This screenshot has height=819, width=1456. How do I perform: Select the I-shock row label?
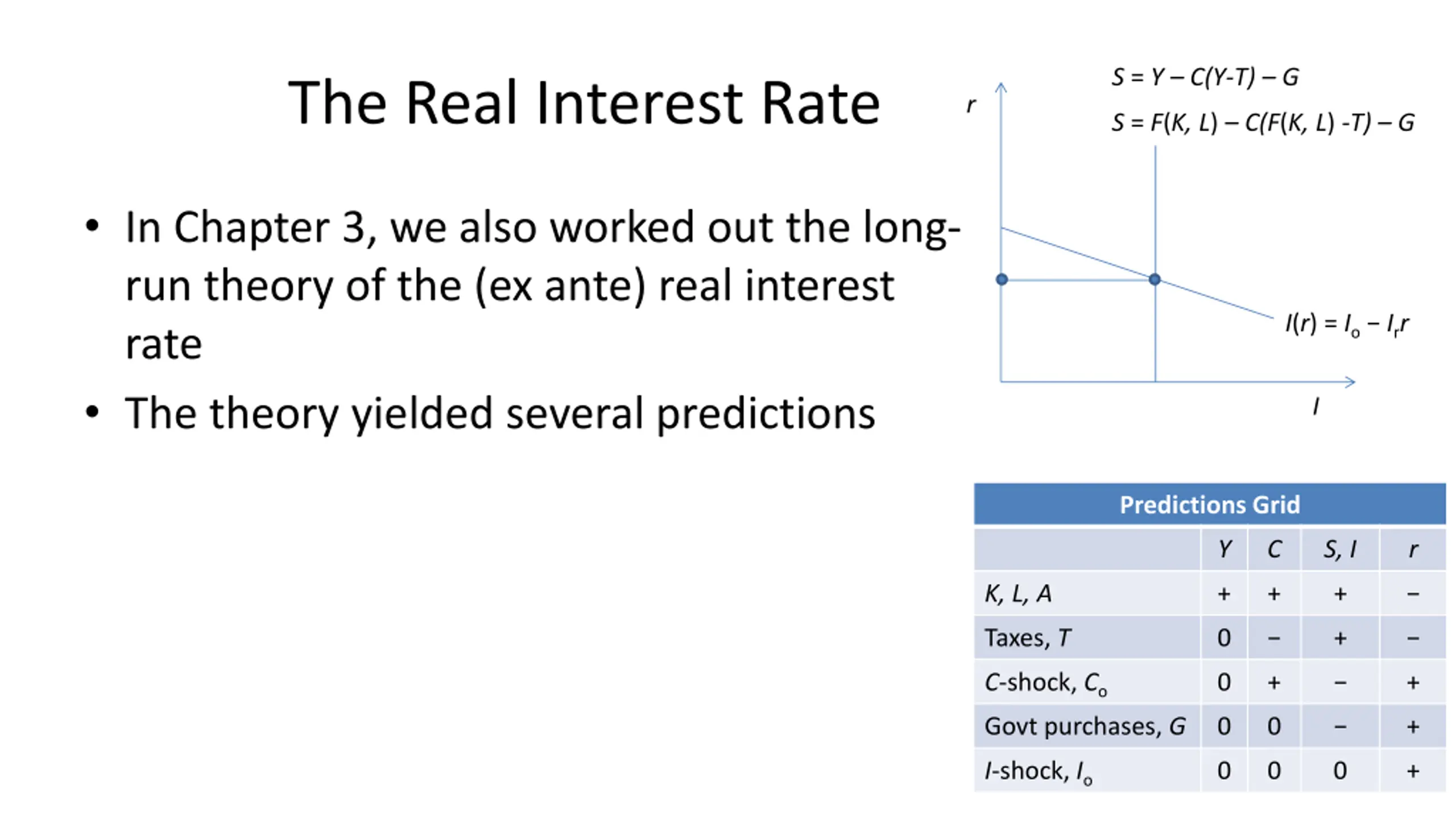tap(1038, 771)
